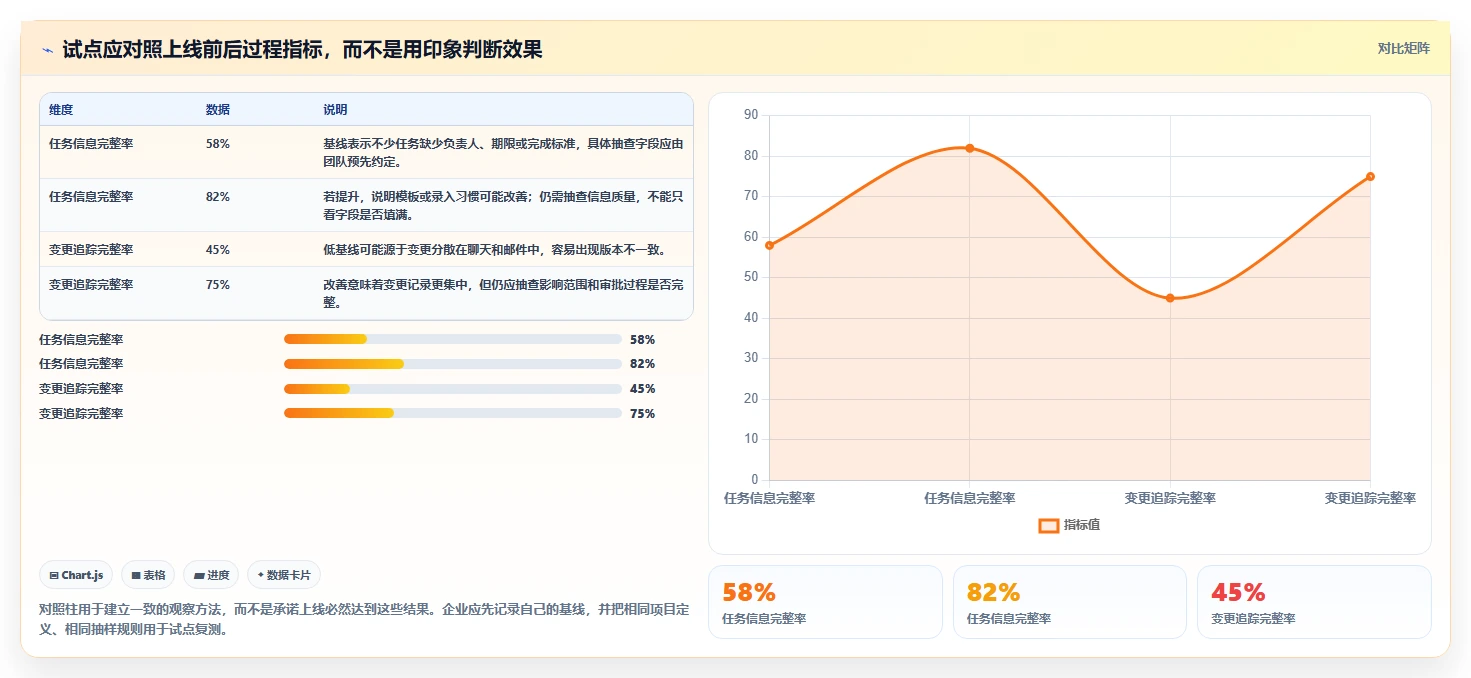Screen dimensions: 1471x678
Task: Click the 说明 column header
Action: tap(335, 109)
